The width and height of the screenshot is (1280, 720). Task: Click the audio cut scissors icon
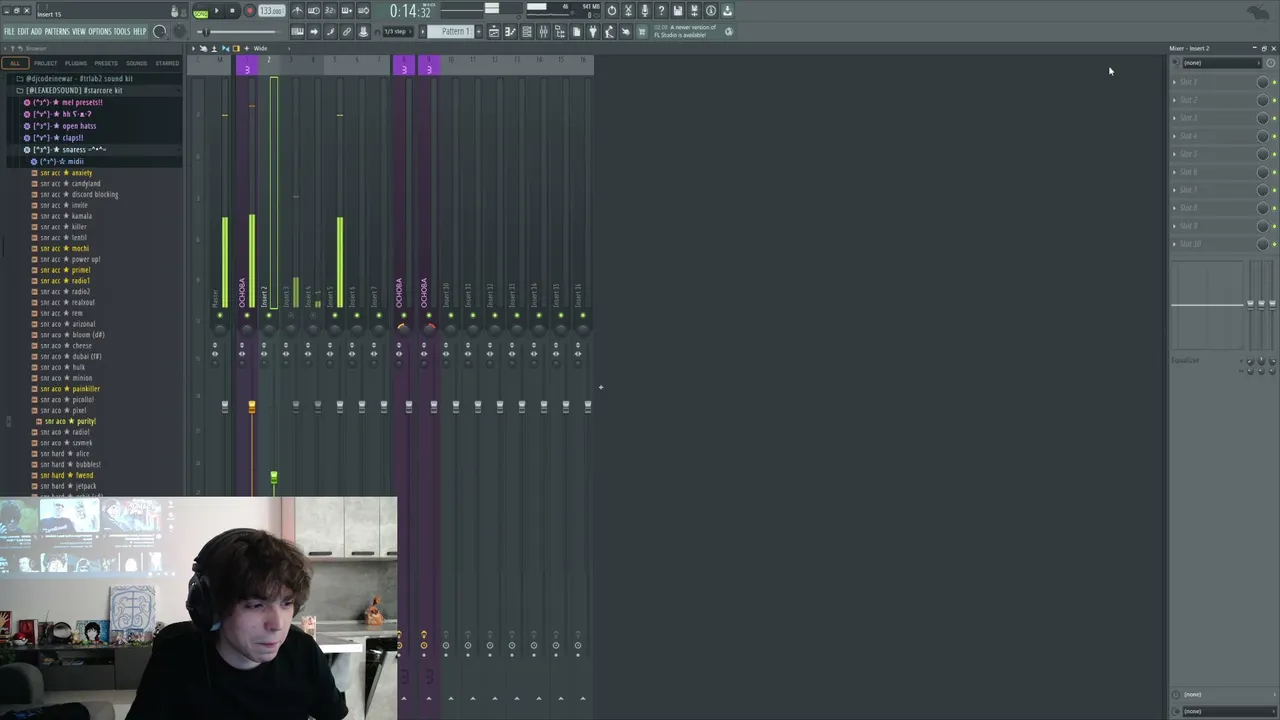point(628,11)
